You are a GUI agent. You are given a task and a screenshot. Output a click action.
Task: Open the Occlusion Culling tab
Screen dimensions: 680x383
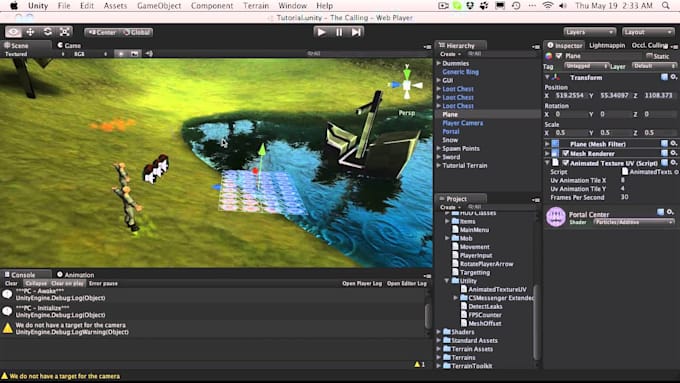[x=649, y=45]
